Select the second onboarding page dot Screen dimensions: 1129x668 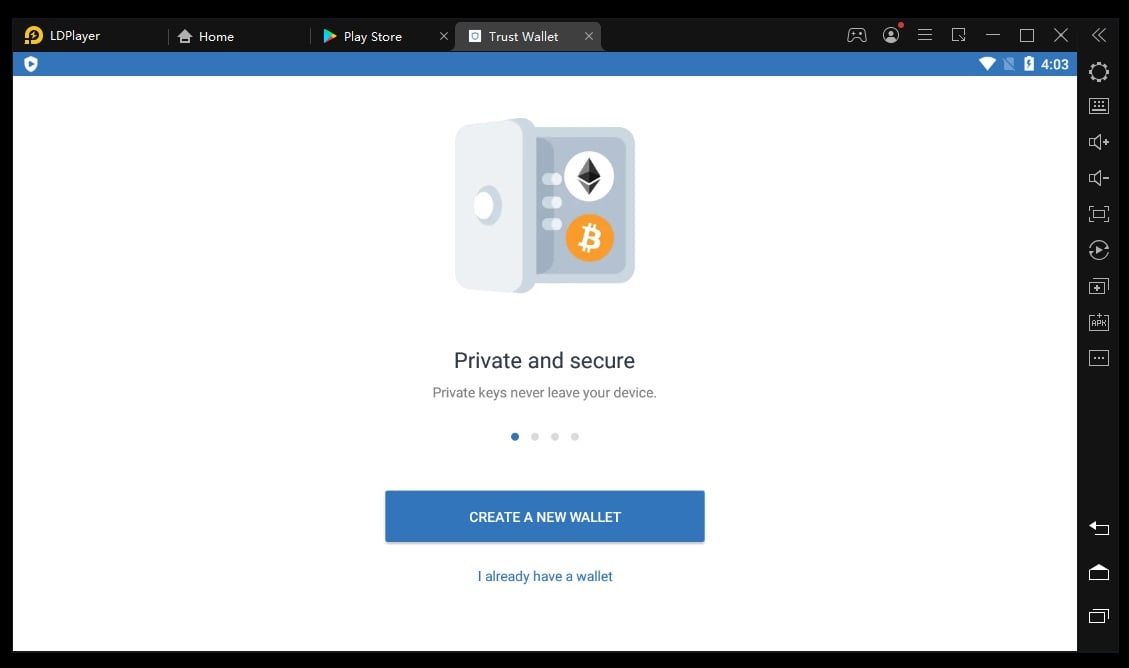[x=535, y=436]
